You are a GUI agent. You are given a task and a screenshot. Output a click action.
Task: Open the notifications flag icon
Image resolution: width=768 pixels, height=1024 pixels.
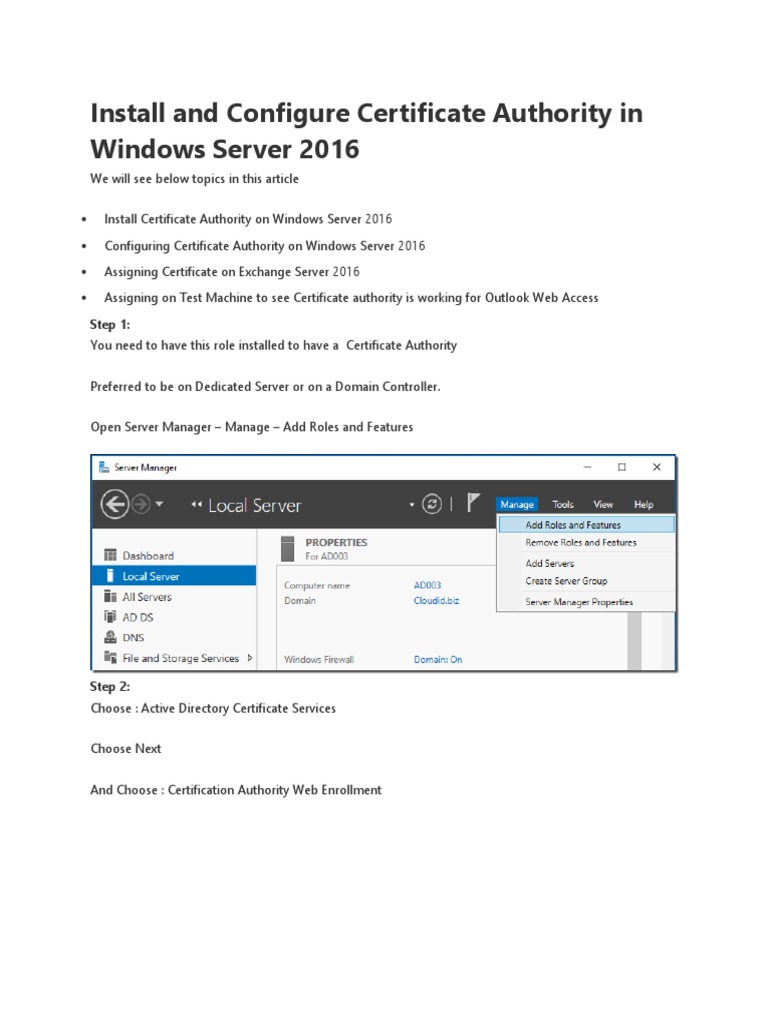tap(473, 504)
